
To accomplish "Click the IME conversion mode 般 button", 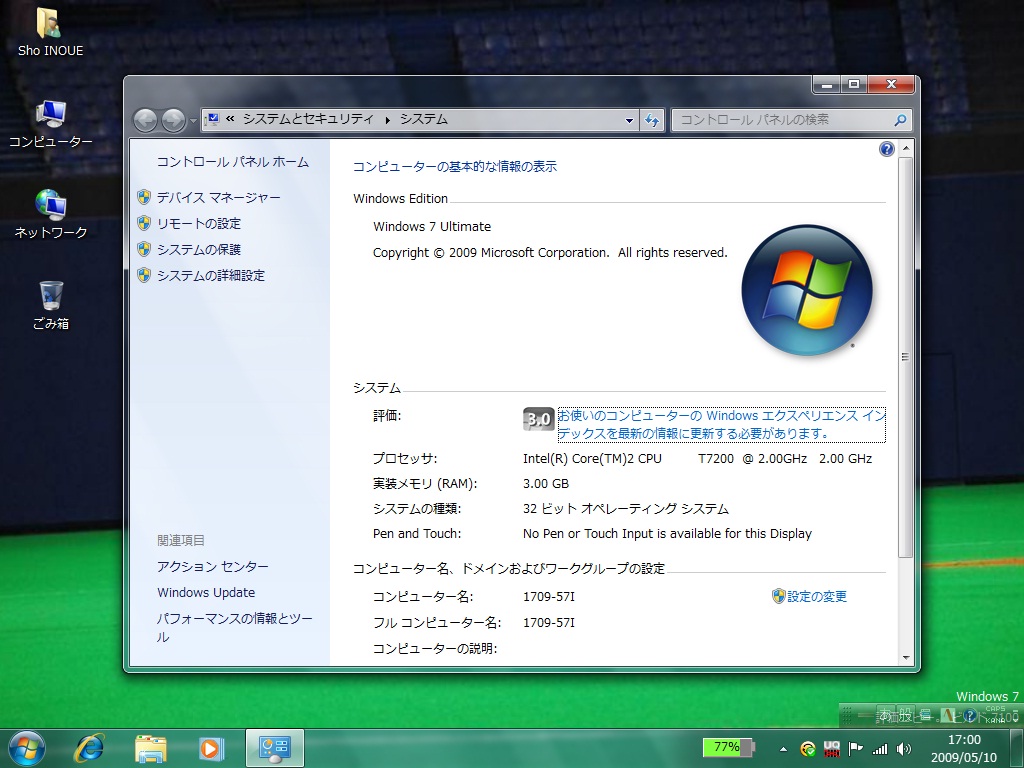I will pyautogui.click(x=905, y=715).
